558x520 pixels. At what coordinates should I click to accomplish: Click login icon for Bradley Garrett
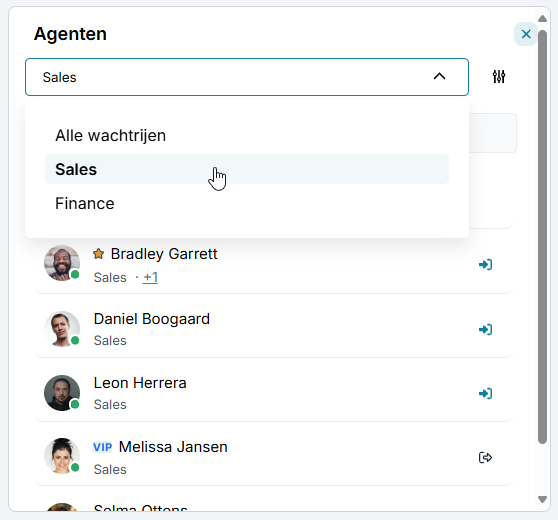(485, 264)
